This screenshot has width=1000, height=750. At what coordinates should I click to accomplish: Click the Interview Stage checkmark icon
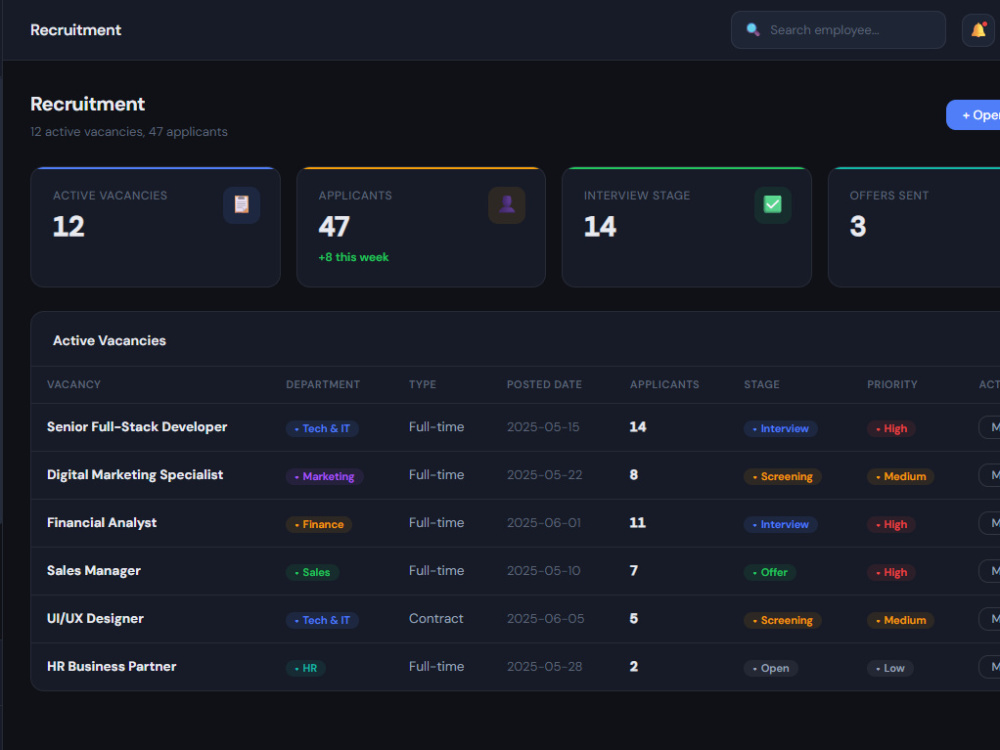pyautogui.click(x=773, y=205)
